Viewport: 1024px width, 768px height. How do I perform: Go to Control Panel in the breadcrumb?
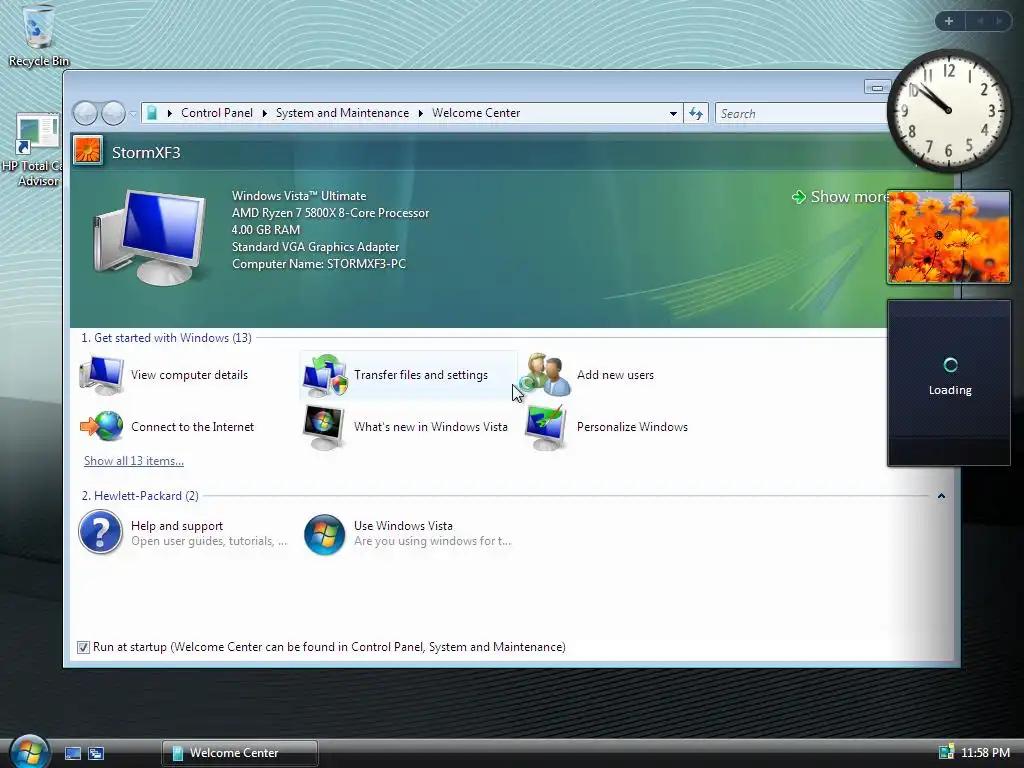point(217,113)
